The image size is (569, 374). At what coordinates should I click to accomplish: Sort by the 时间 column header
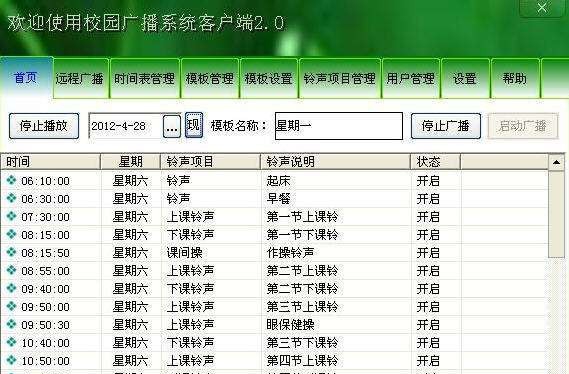(50, 161)
